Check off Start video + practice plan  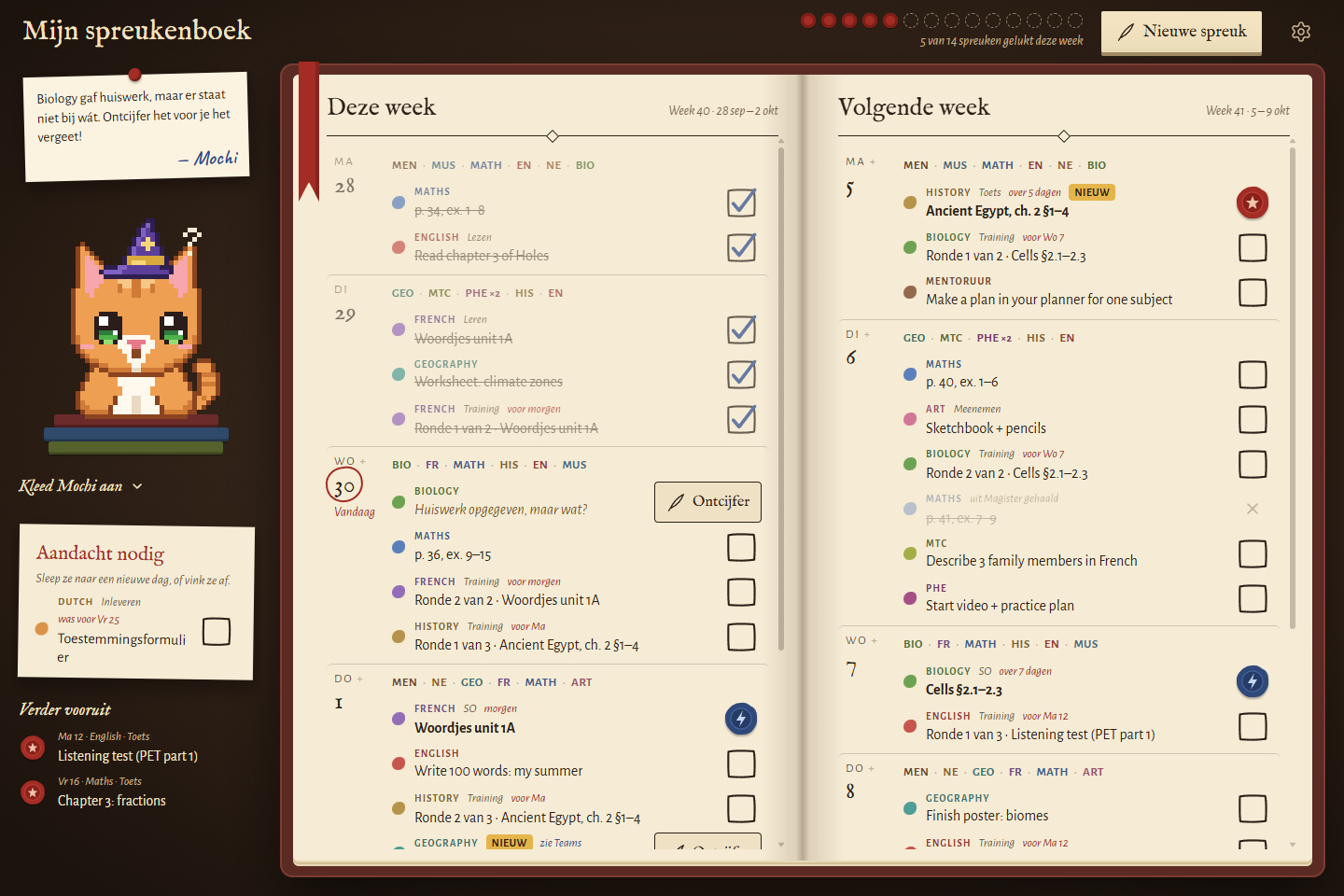point(1253,598)
